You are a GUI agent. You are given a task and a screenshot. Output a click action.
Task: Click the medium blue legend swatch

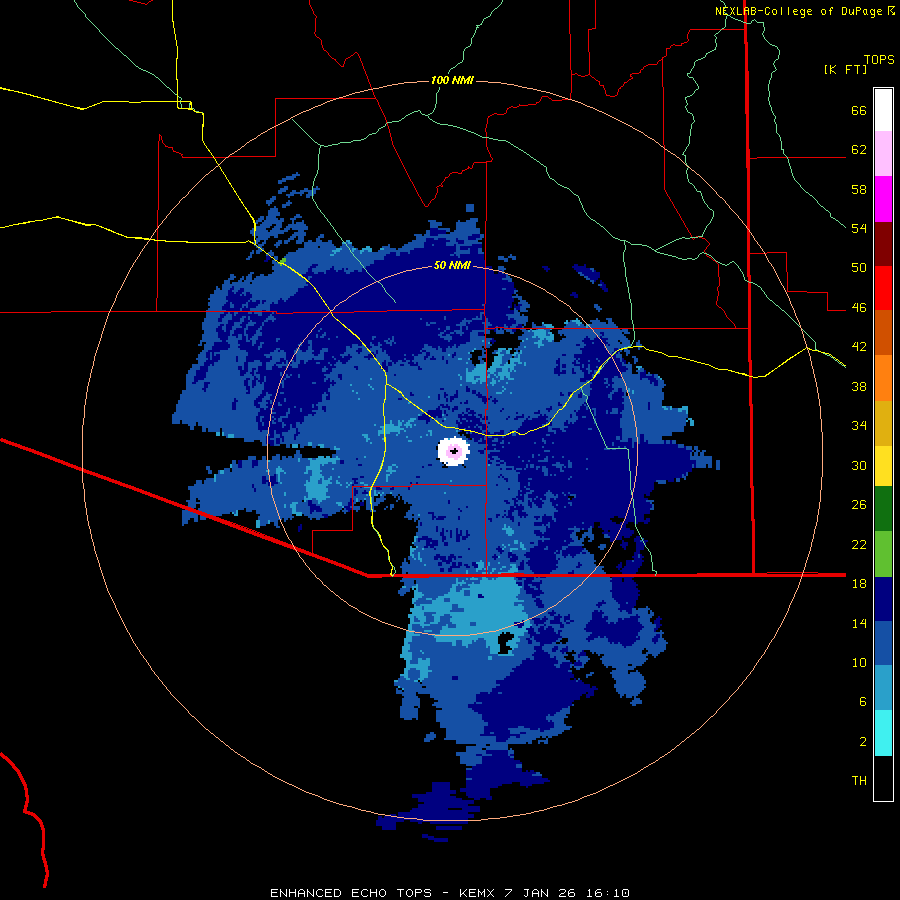coord(883,644)
